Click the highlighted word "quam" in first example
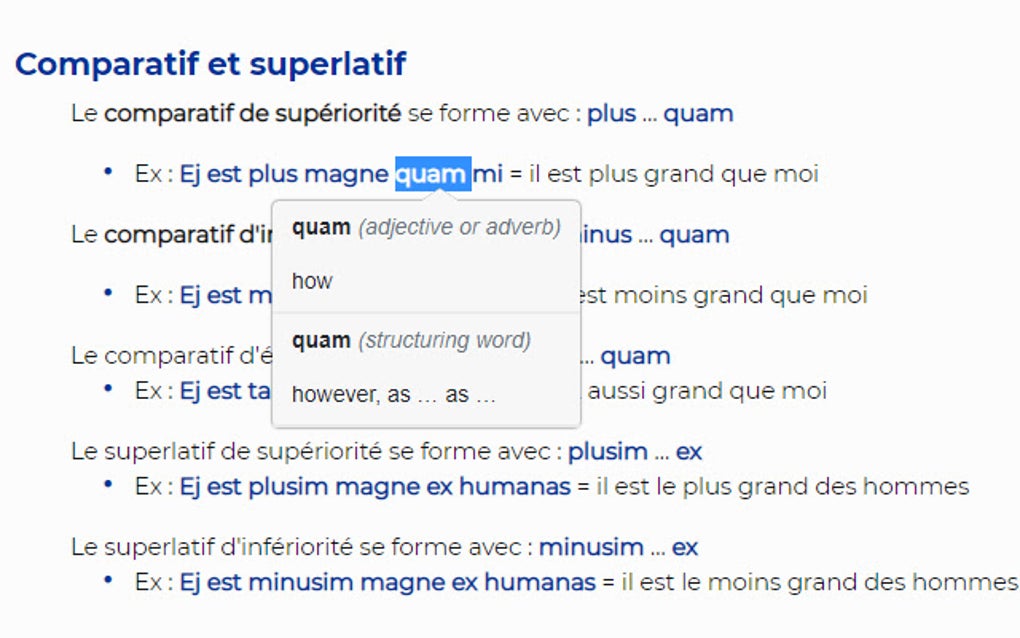The image size is (1020, 638). (x=432, y=174)
